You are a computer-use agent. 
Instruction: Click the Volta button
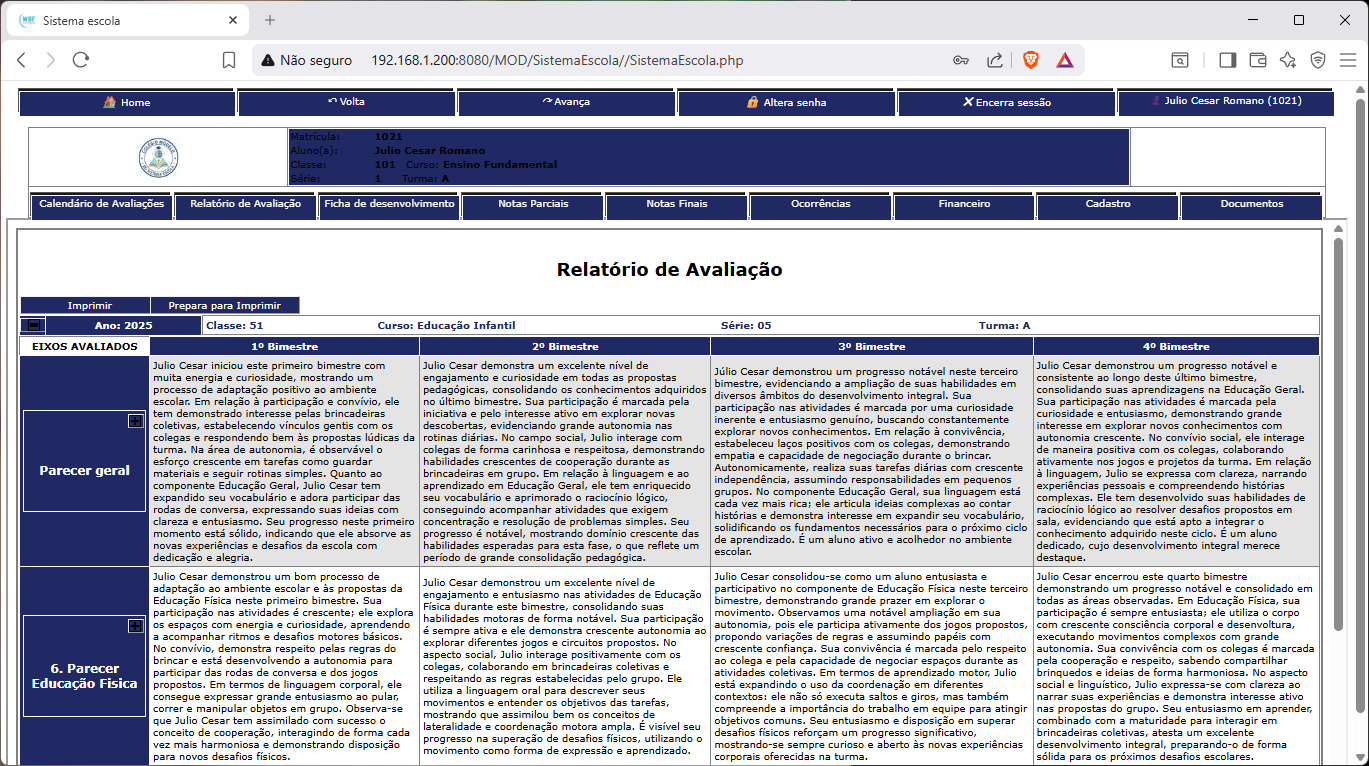346,103
